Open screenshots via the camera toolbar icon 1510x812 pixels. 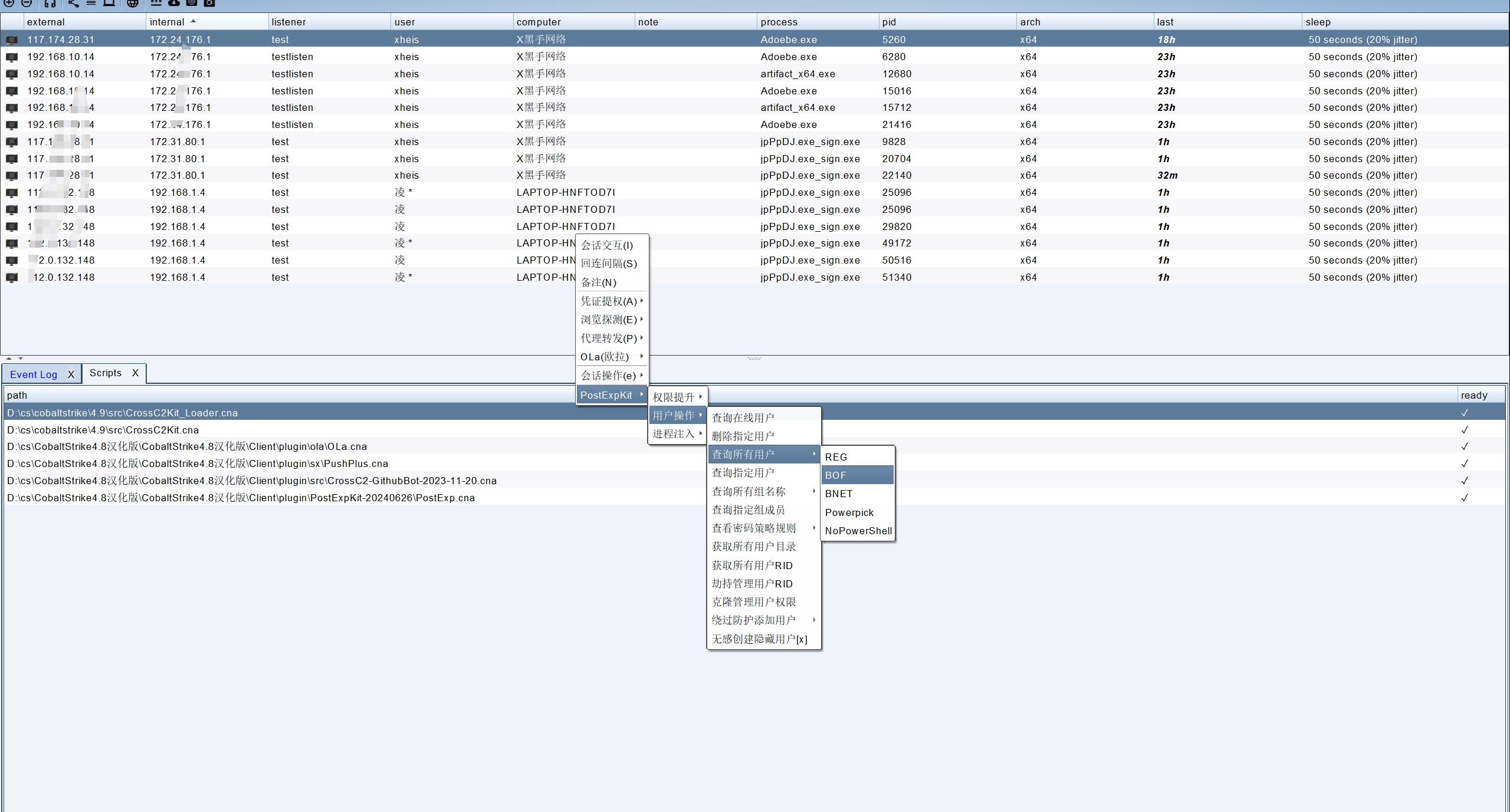[209, 3]
